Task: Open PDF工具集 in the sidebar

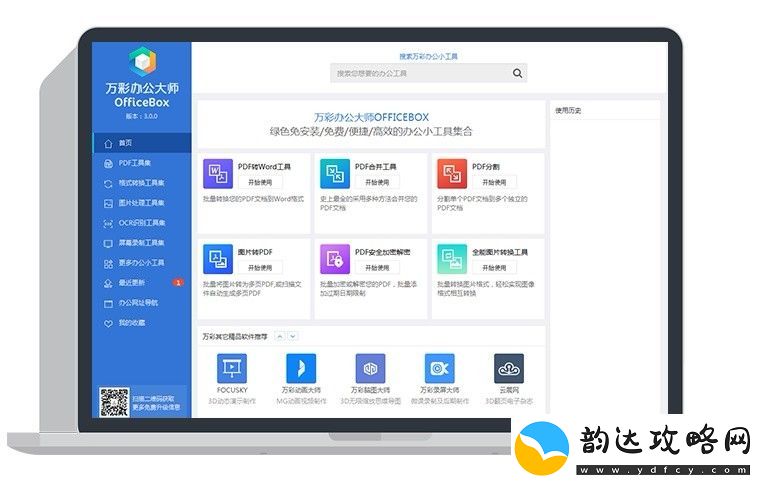Action: [142, 163]
